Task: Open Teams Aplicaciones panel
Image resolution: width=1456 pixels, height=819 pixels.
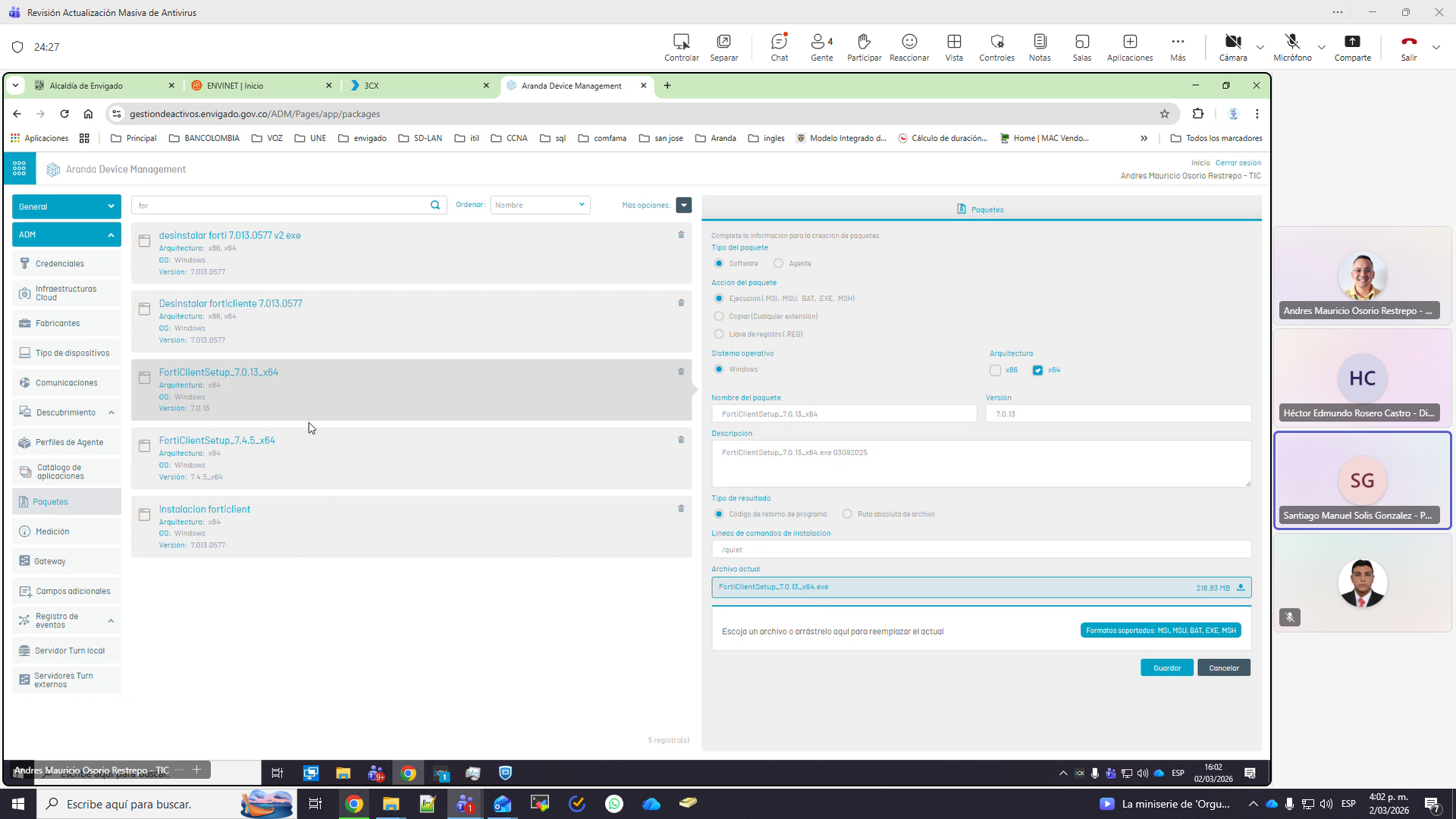Action: coord(1130,47)
